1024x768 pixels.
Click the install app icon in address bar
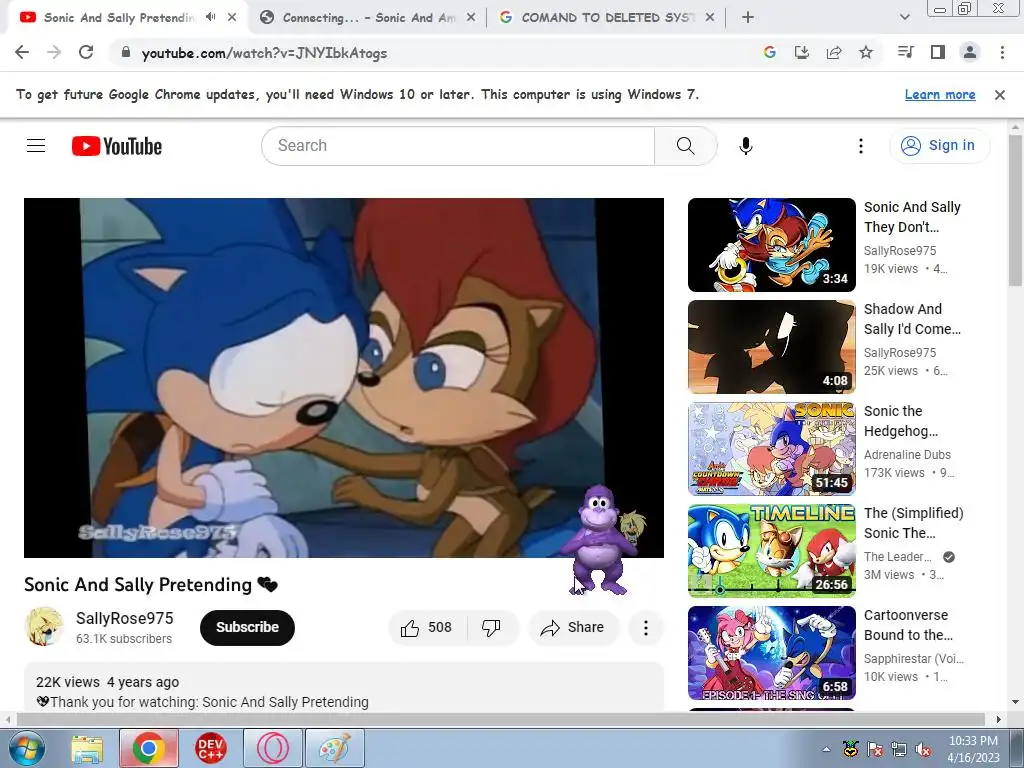(801, 52)
